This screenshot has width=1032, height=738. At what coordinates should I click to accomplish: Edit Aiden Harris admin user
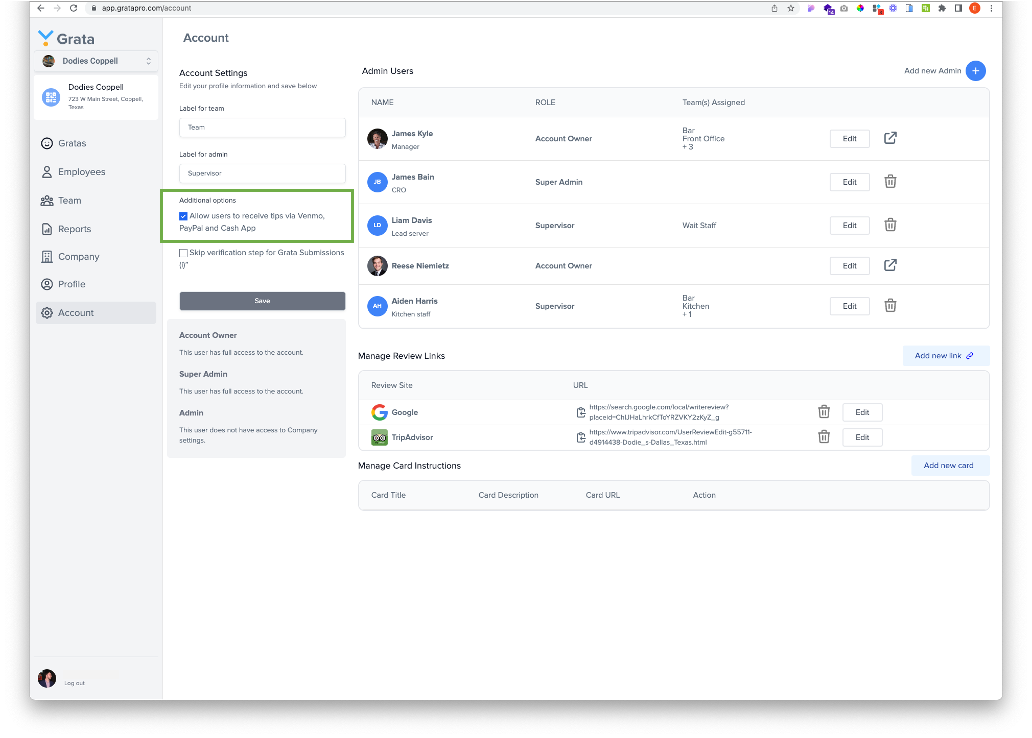click(850, 306)
